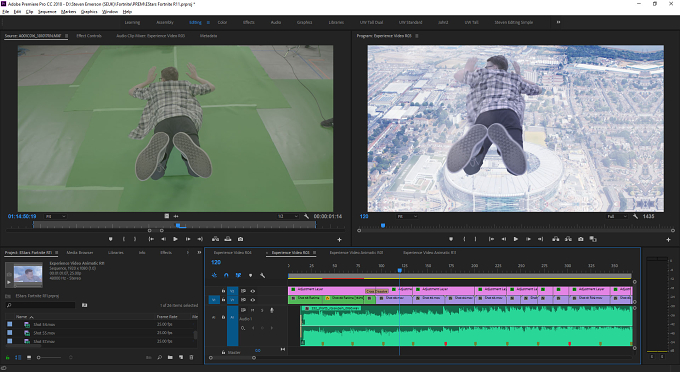Add a marker to the timeline
The height and width of the screenshot is (372, 680).
(x=250, y=275)
